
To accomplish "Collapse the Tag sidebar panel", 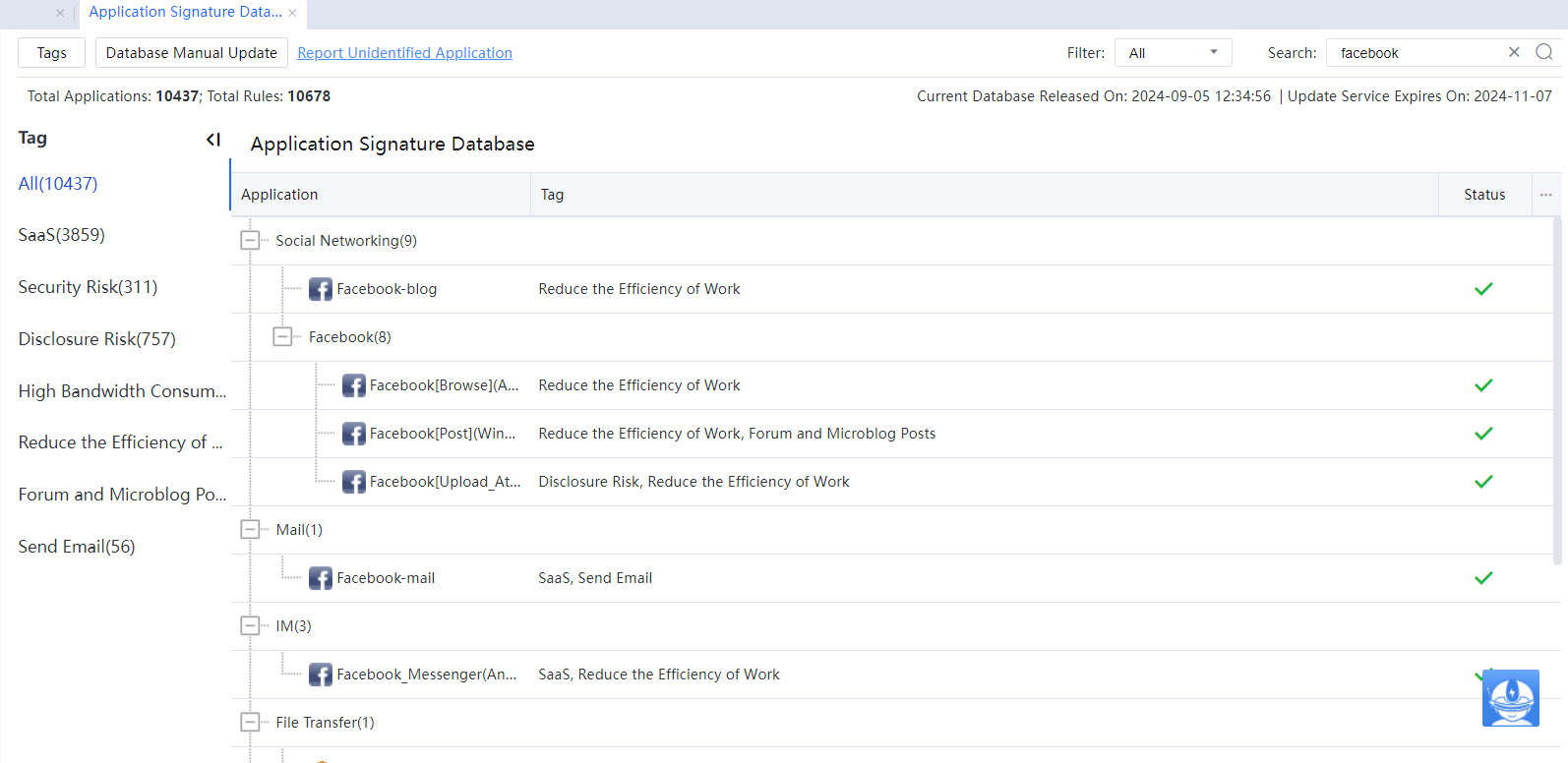I will (x=212, y=140).
